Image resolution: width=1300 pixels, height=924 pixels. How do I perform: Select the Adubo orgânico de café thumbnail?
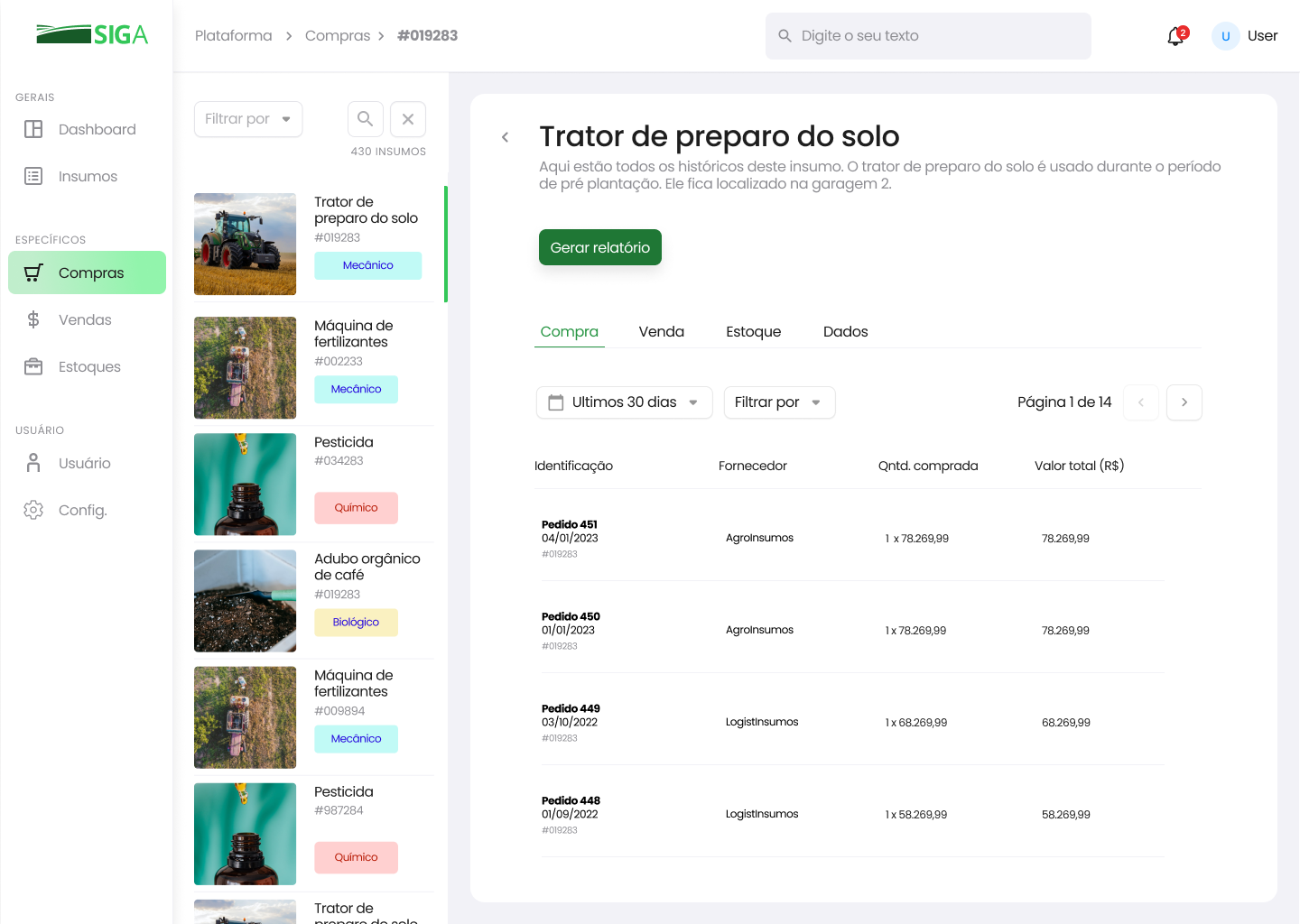click(245, 601)
